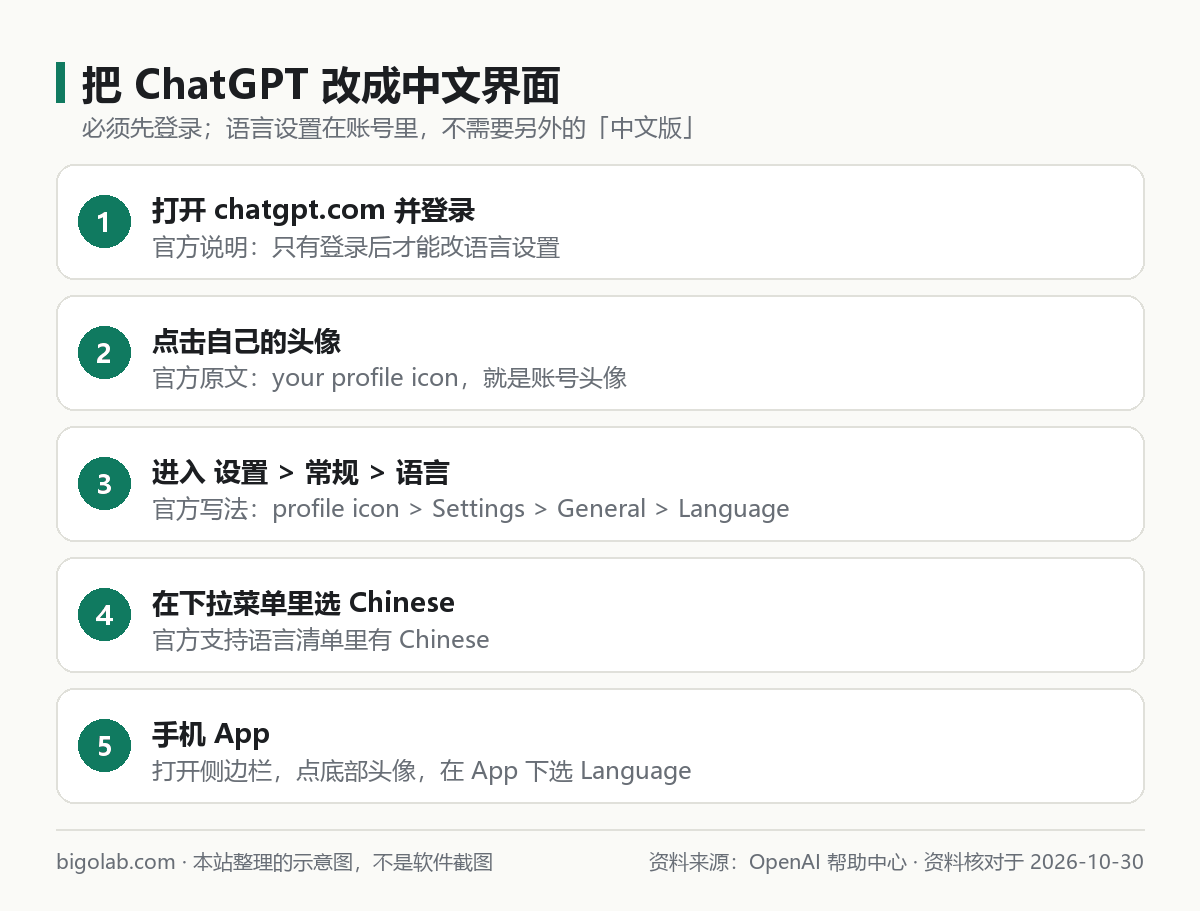Click the subtitle starting with "必须先登录"
Viewport: 1200px width, 911px height.
click(388, 129)
